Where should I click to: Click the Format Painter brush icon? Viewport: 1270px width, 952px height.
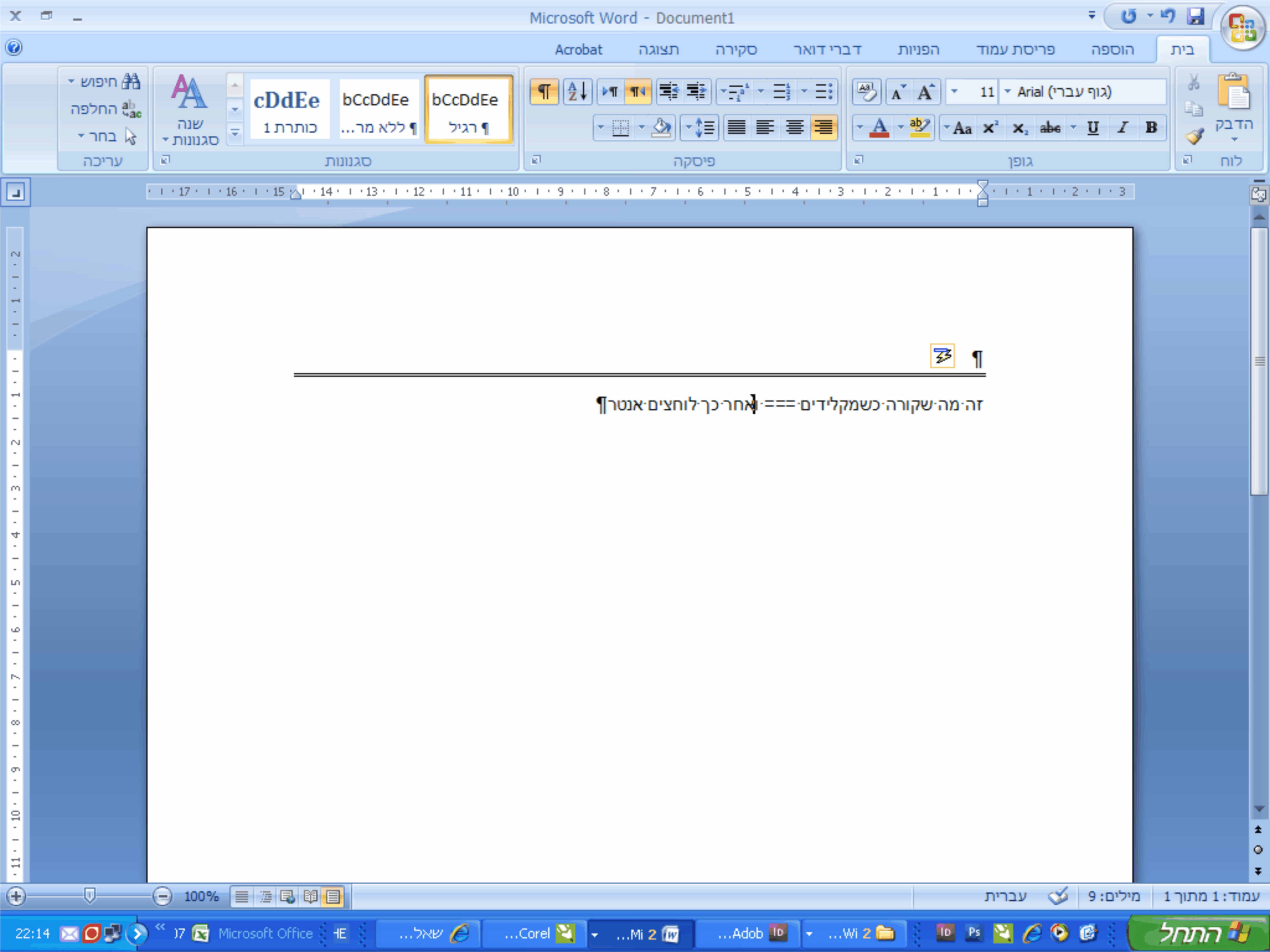click(1195, 137)
